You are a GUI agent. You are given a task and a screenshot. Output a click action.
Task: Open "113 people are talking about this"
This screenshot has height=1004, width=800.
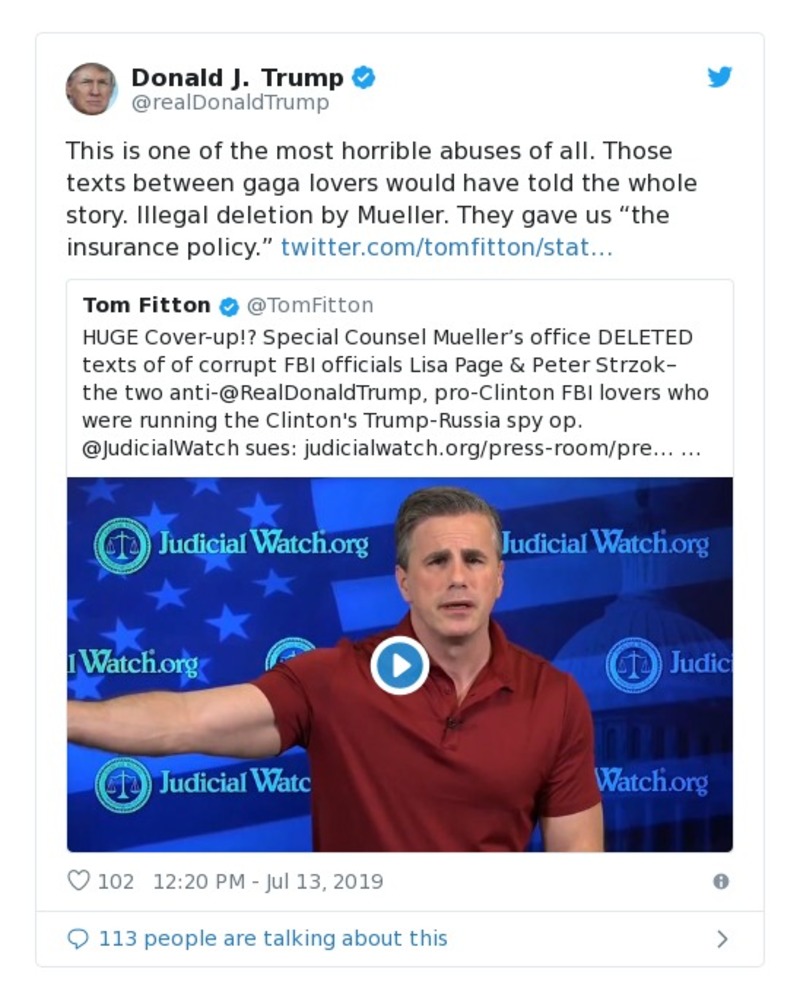click(272, 939)
